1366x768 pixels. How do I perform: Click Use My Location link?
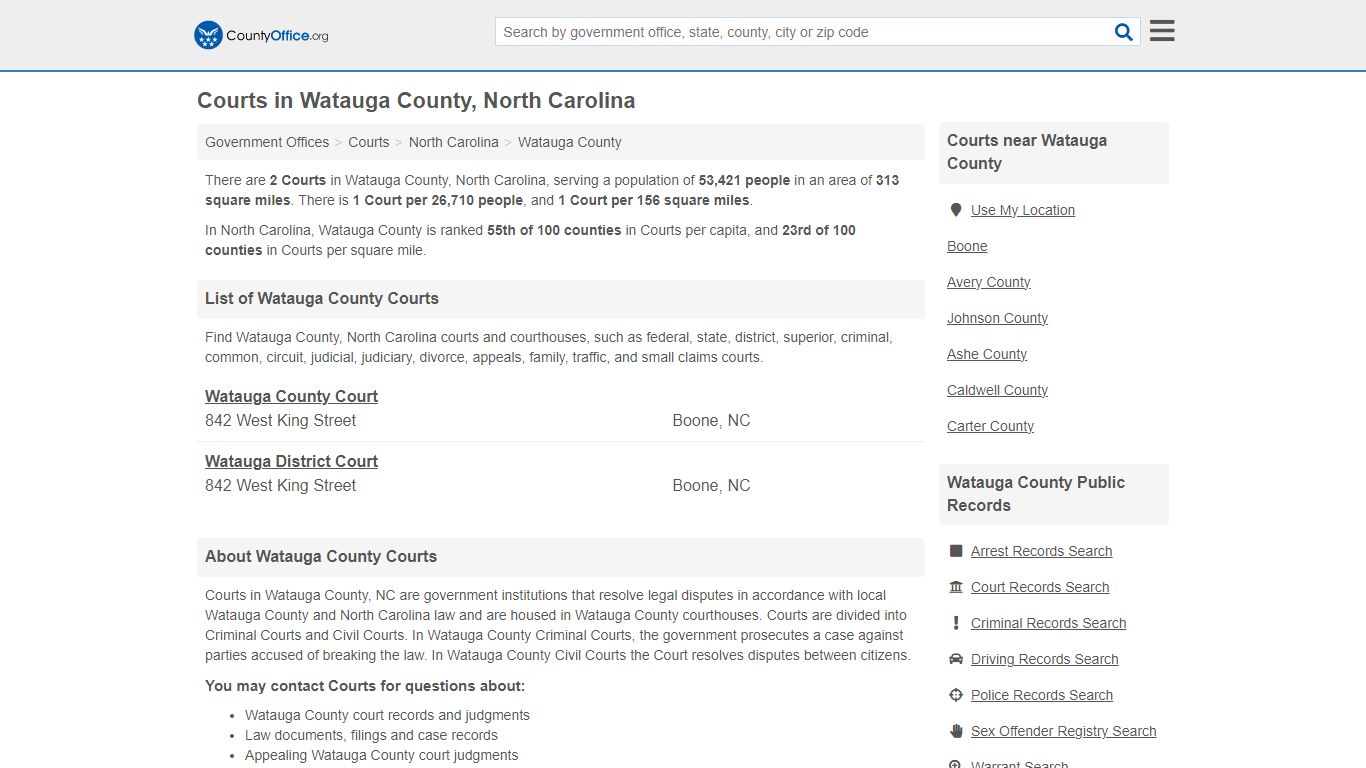pyautogui.click(x=1023, y=210)
